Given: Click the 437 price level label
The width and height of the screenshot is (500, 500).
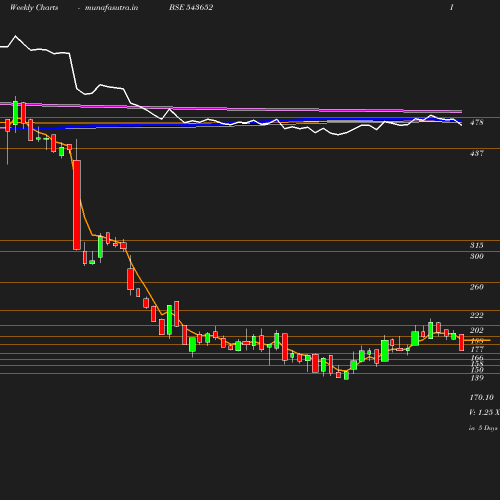Looking at the screenshot, I should (476, 153).
